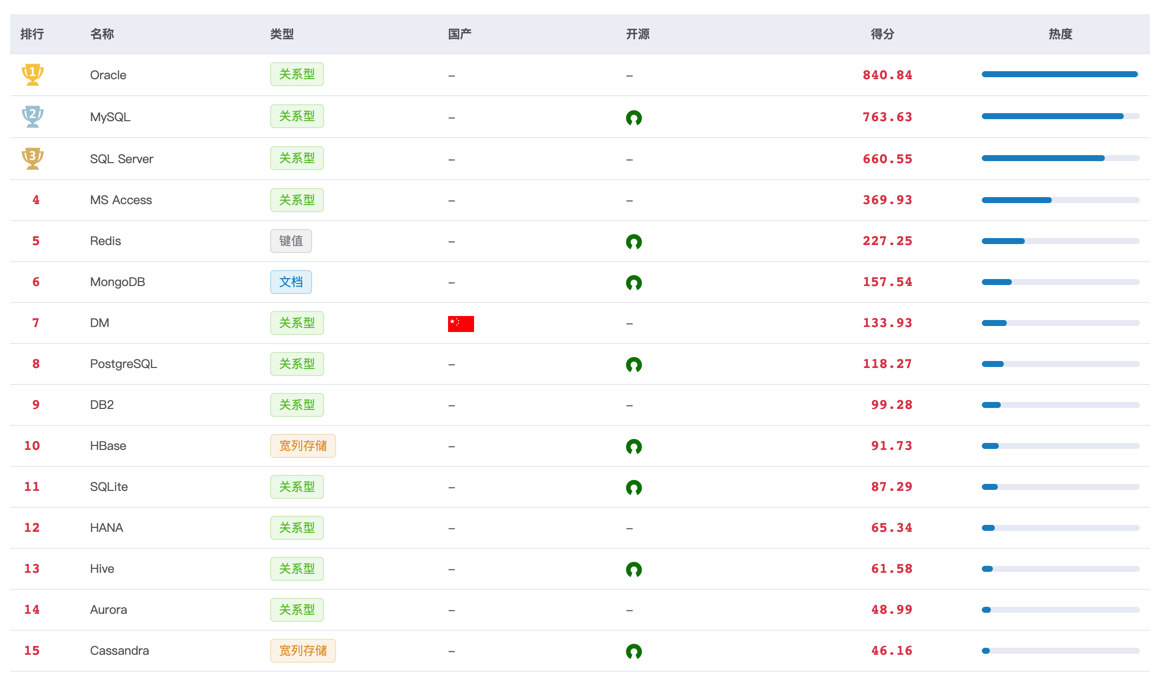Click the Redis popularity bar
This screenshot has height=675, width=1165.
(x=1060, y=241)
